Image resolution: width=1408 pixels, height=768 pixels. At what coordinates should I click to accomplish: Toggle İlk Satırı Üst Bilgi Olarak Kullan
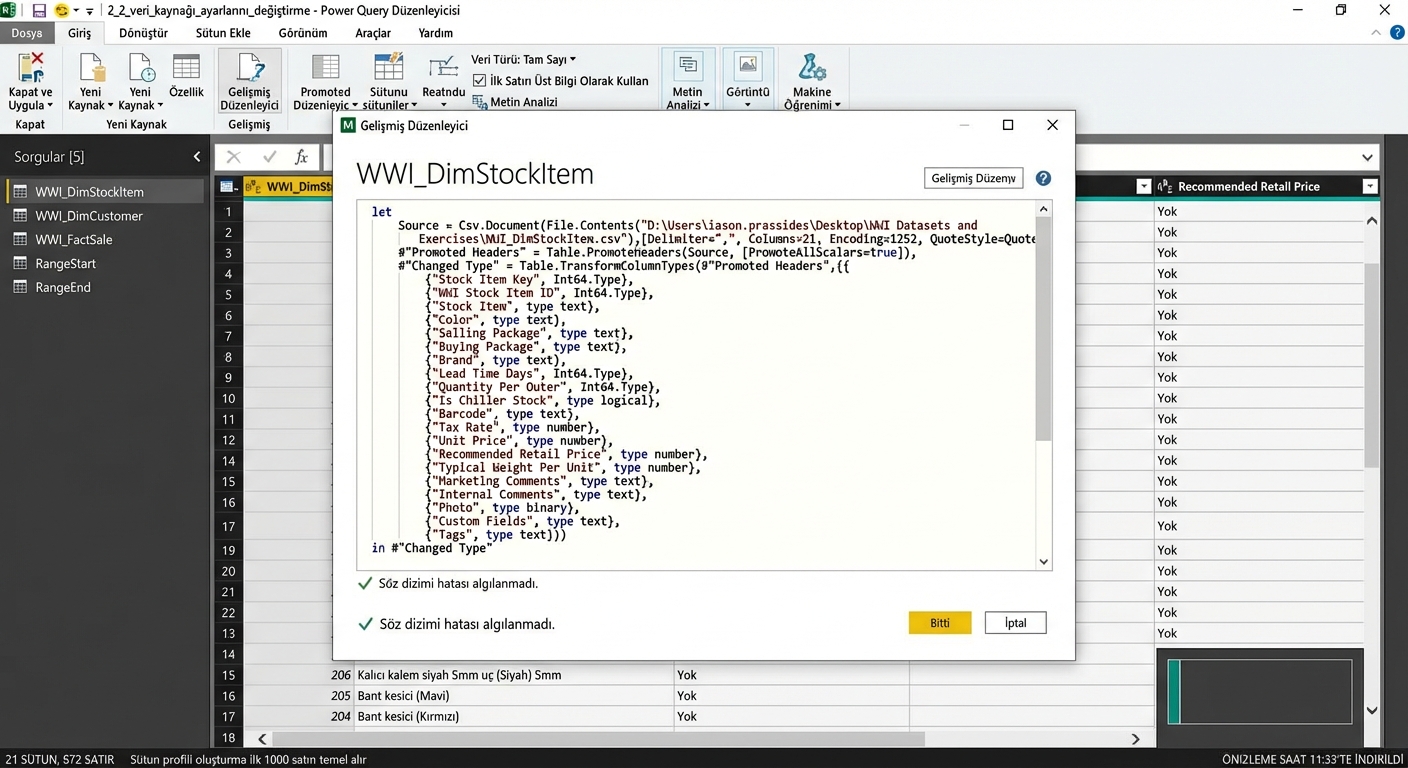480,81
